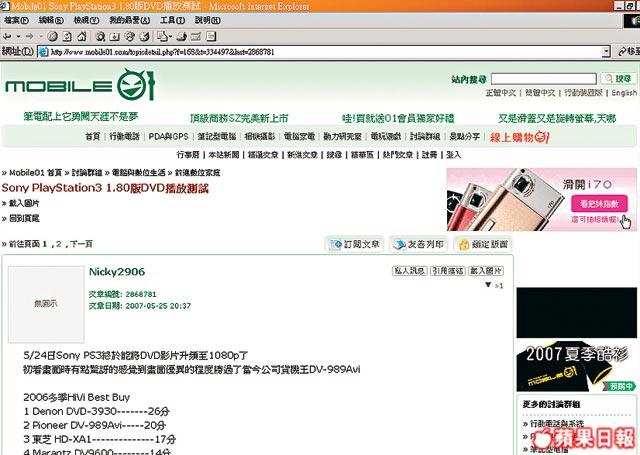640x455 pixels.
Task: Click the Media toolbar icon
Action: click(129, 37)
